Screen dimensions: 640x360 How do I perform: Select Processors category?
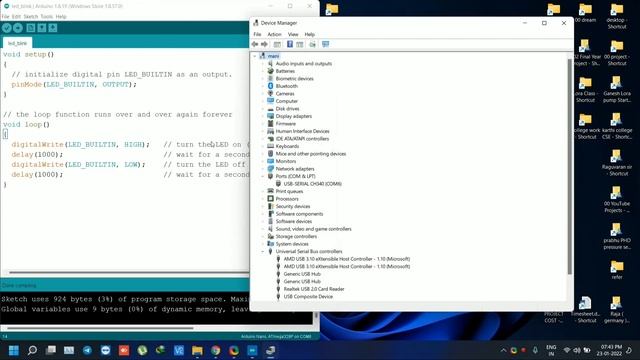coord(287,199)
